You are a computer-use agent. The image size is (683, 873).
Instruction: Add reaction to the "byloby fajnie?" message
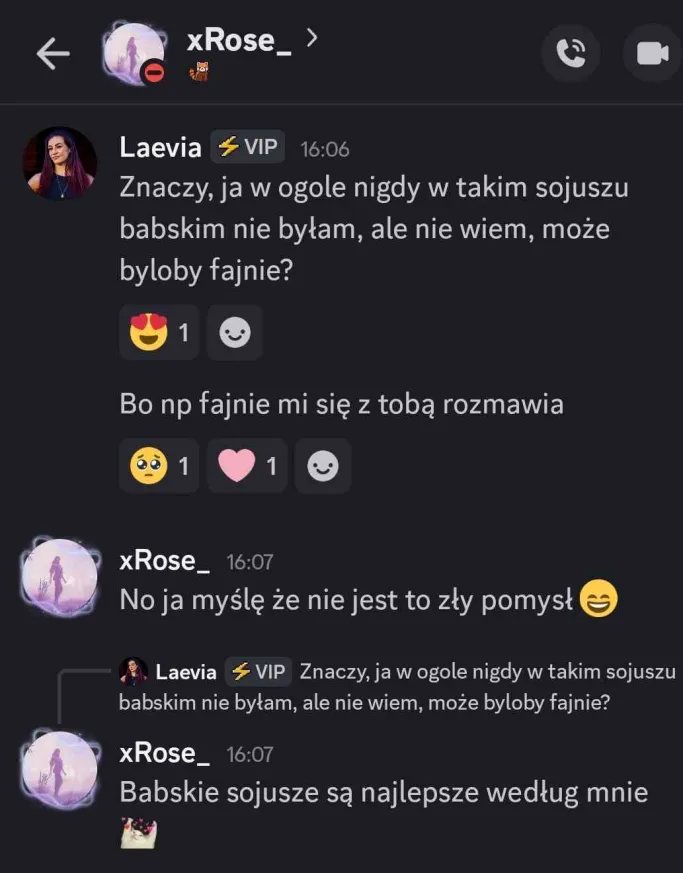click(x=235, y=333)
